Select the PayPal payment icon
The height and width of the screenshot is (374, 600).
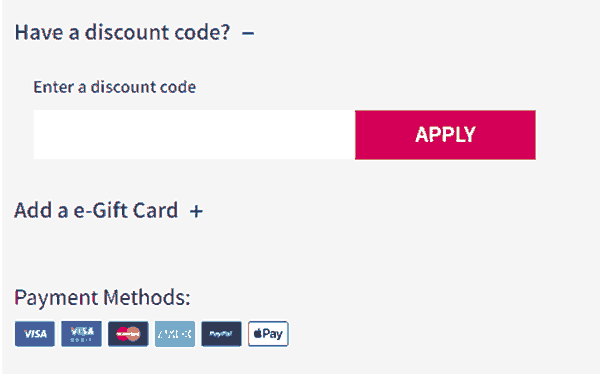(x=222, y=334)
